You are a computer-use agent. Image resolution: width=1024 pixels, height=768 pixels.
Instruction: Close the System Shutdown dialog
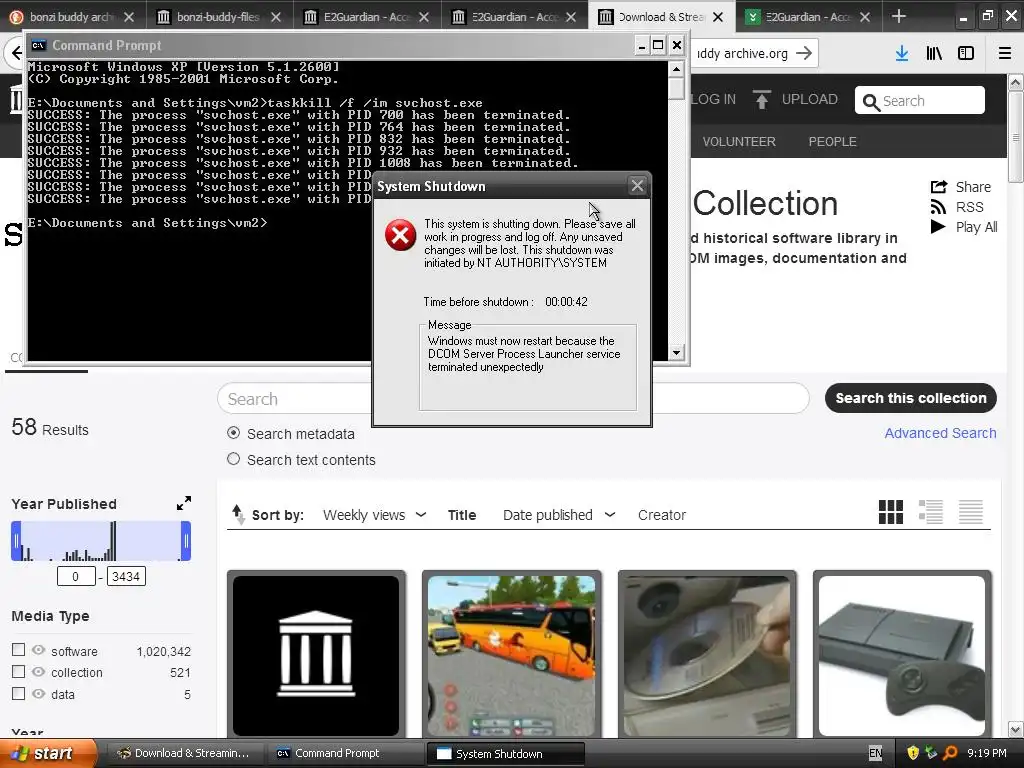click(637, 186)
